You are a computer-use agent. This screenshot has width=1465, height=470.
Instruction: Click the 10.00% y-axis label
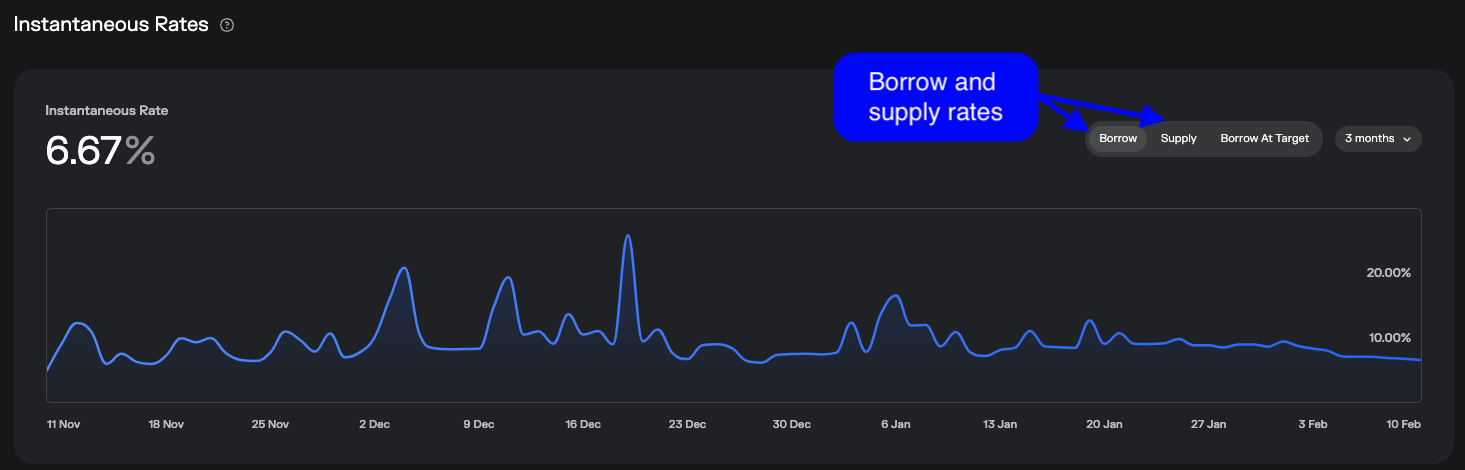pos(1388,338)
